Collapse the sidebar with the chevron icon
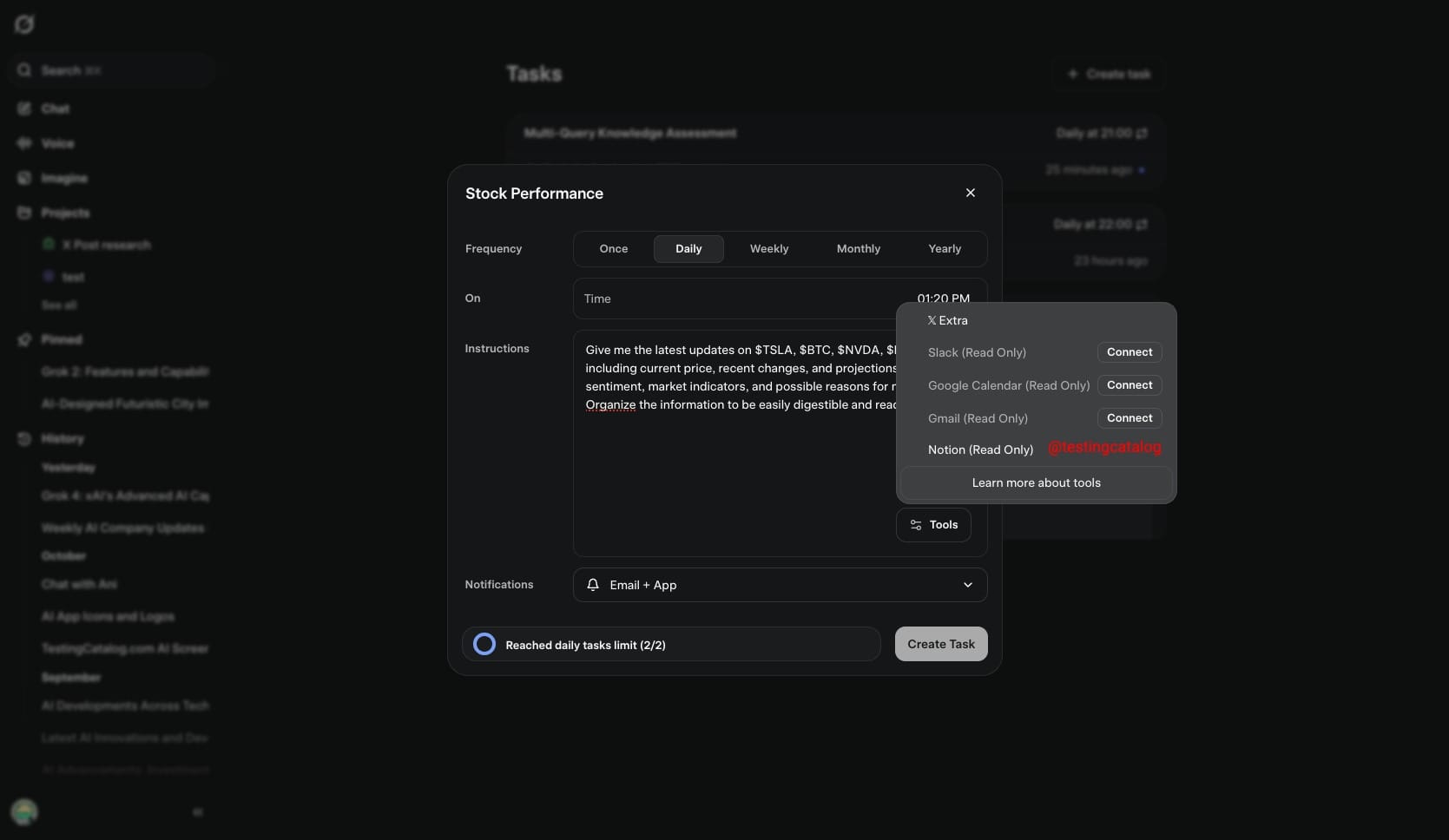Image resolution: width=1449 pixels, height=840 pixels. [x=198, y=812]
